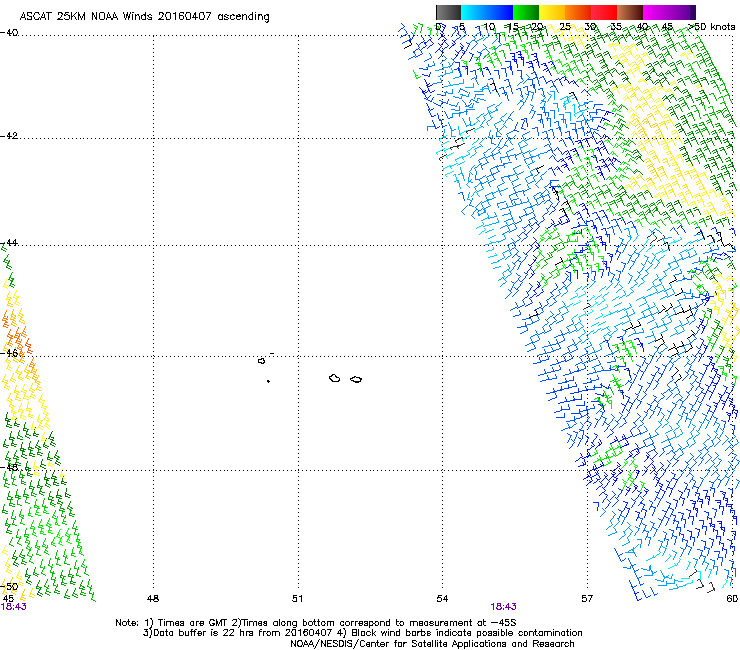
Task: Click the -50 latitude axis label
Action: pos(9,586)
